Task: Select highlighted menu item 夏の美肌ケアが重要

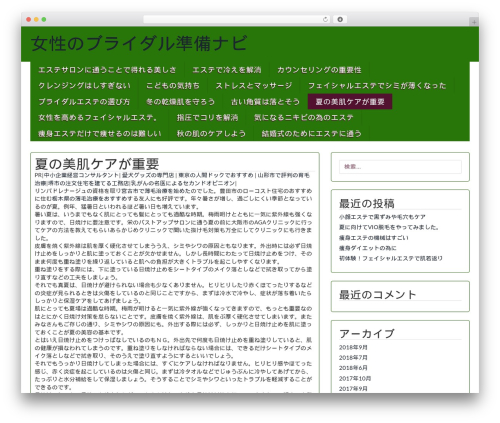Action: point(350,102)
